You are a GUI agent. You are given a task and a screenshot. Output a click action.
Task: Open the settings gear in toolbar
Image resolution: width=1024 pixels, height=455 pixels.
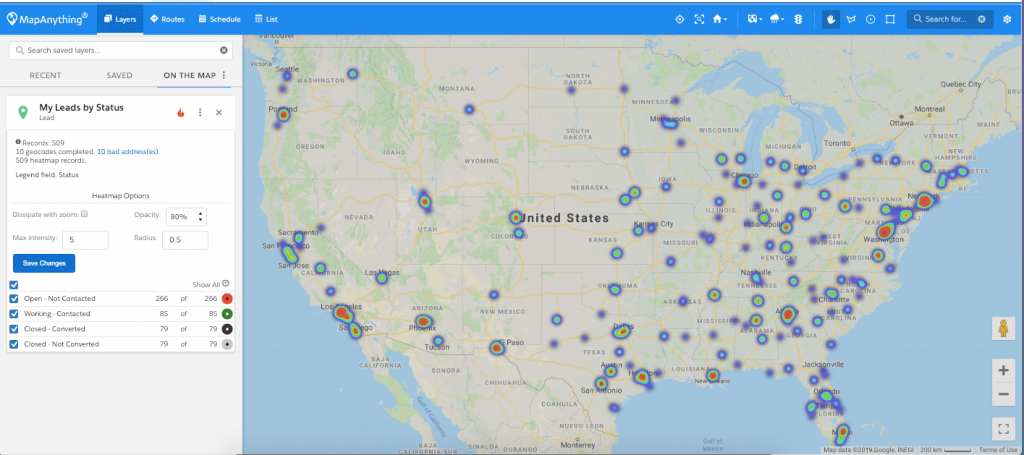click(x=1006, y=19)
